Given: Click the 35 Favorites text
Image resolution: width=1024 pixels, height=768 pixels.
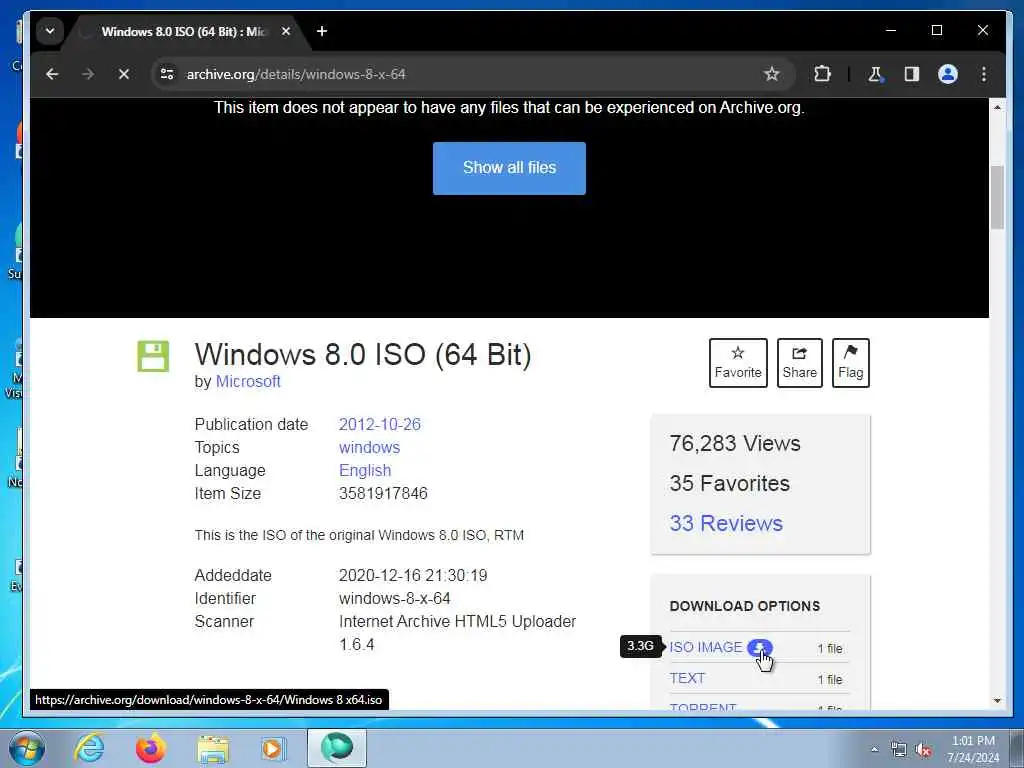Looking at the screenshot, I should coord(729,483).
